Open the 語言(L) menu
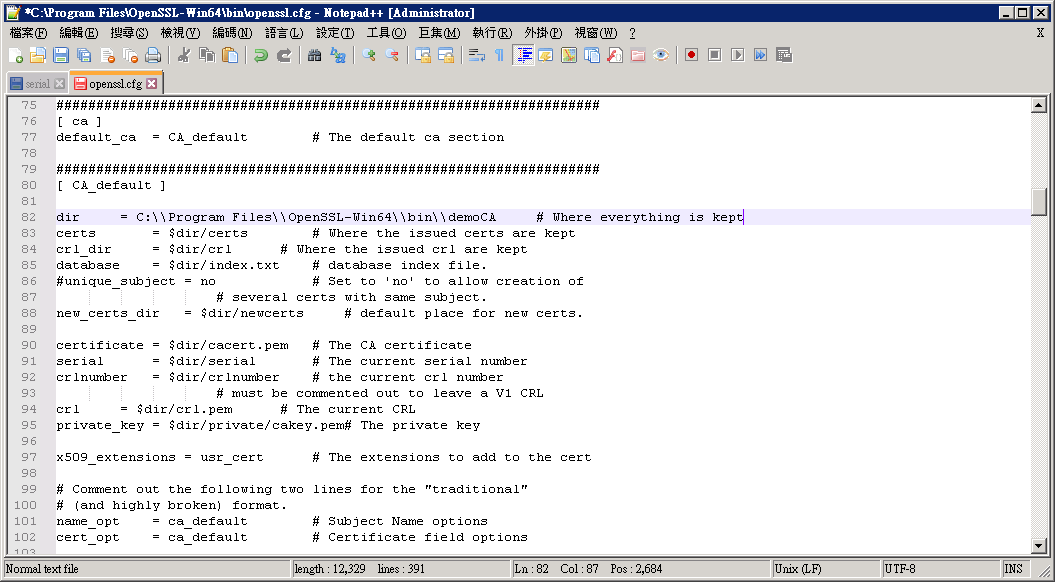Screen dimensions: 1055x582 pos(284,33)
